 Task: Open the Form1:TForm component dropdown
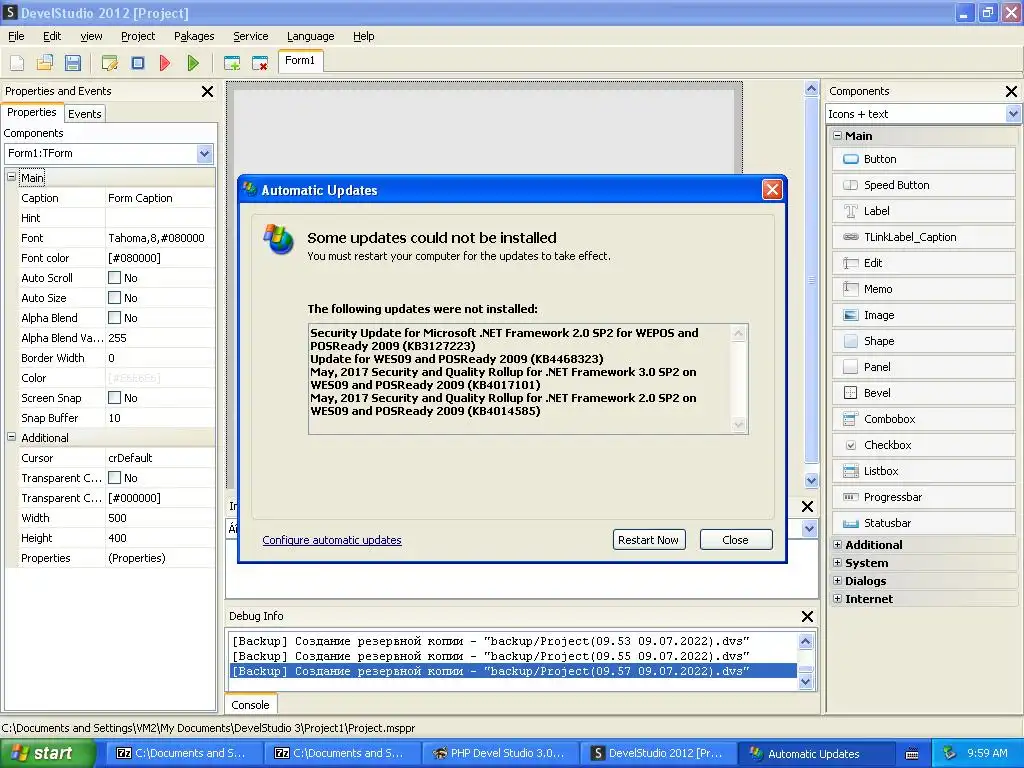[x=204, y=153]
